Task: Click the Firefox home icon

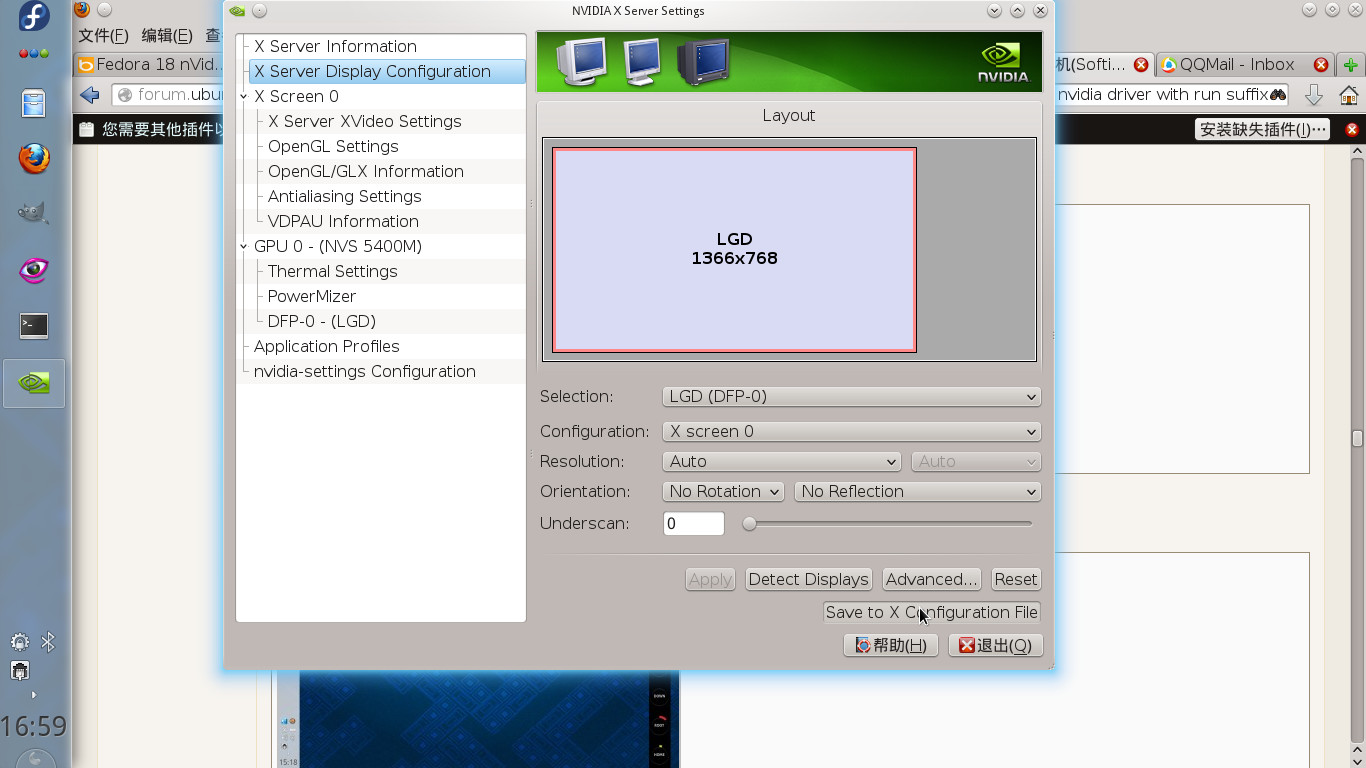Action: pos(1348,95)
